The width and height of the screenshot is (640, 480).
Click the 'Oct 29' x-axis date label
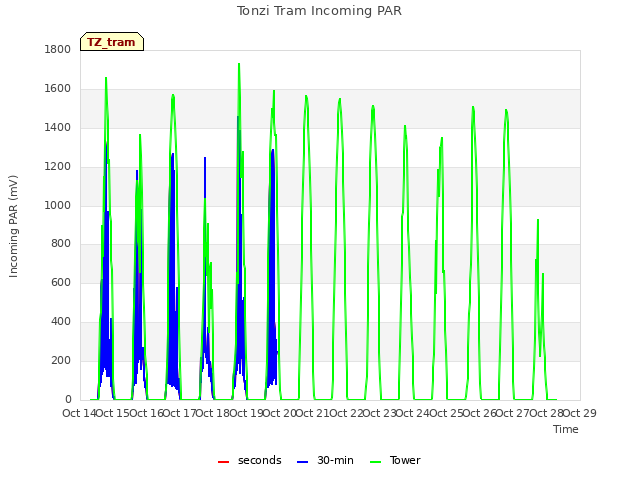click(580, 413)
